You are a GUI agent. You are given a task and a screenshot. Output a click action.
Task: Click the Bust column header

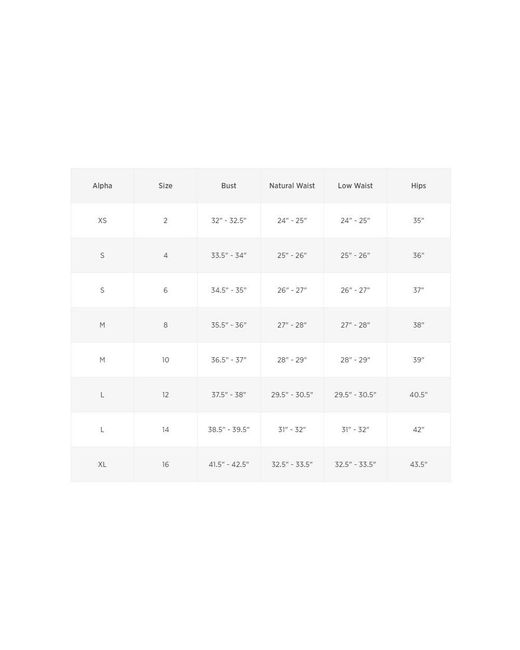point(228,186)
